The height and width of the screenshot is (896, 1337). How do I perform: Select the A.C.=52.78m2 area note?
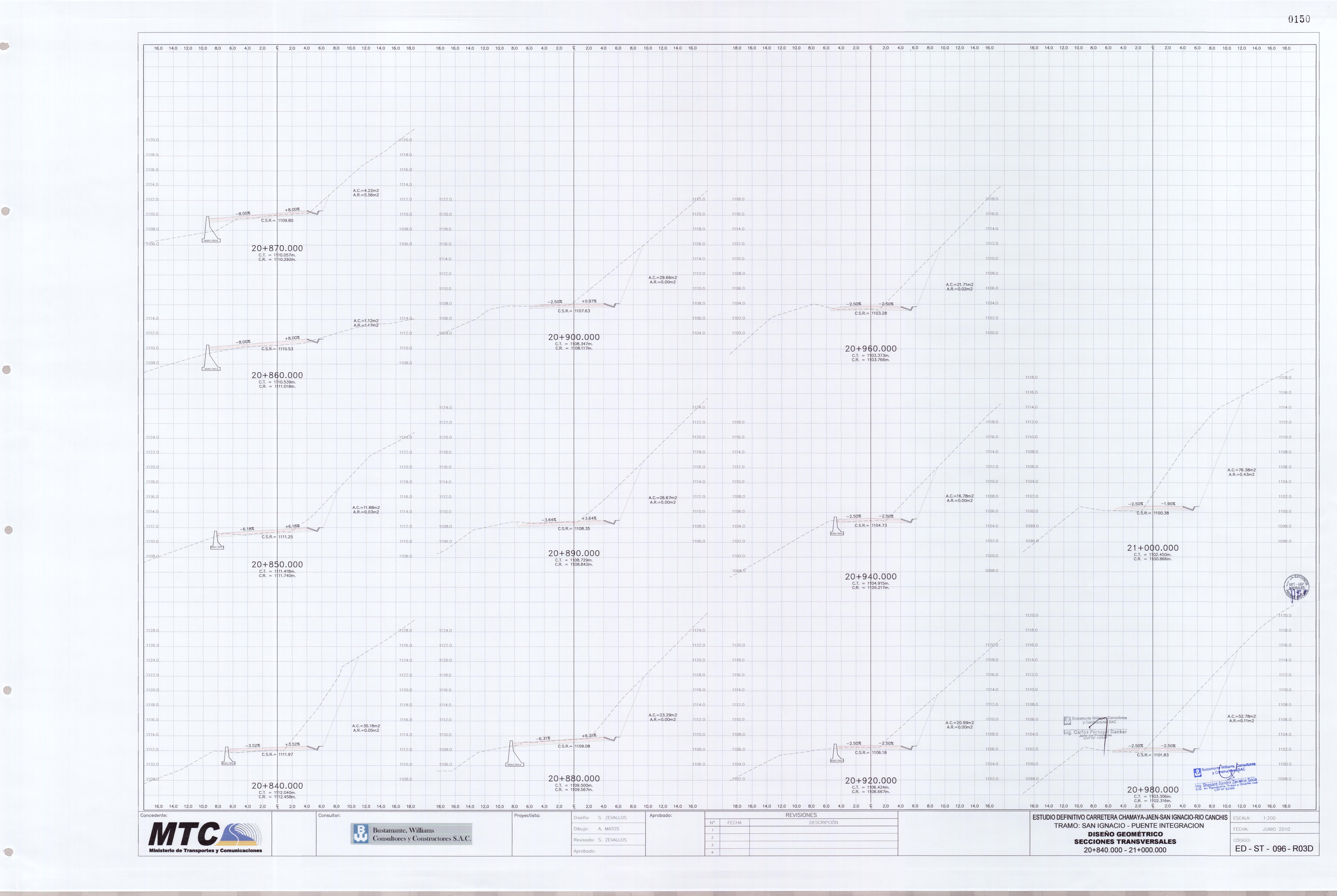point(1242,717)
